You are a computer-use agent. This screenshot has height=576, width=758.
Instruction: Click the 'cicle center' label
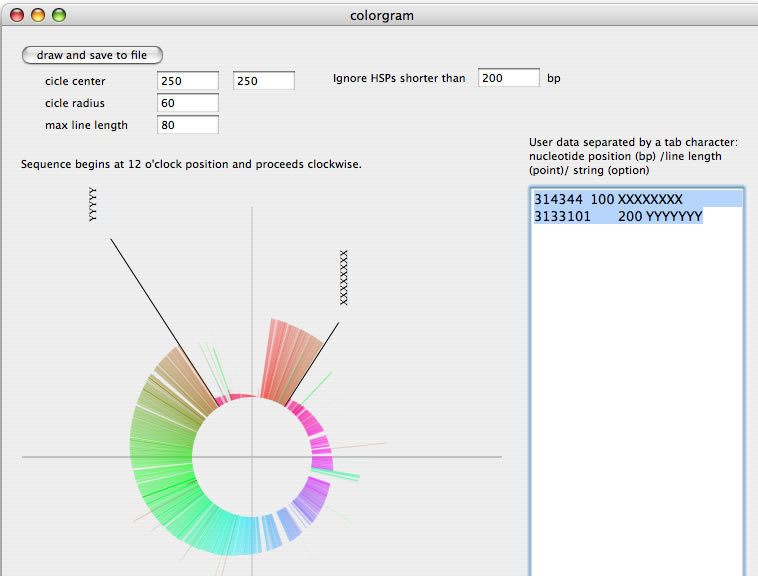click(x=75, y=81)
